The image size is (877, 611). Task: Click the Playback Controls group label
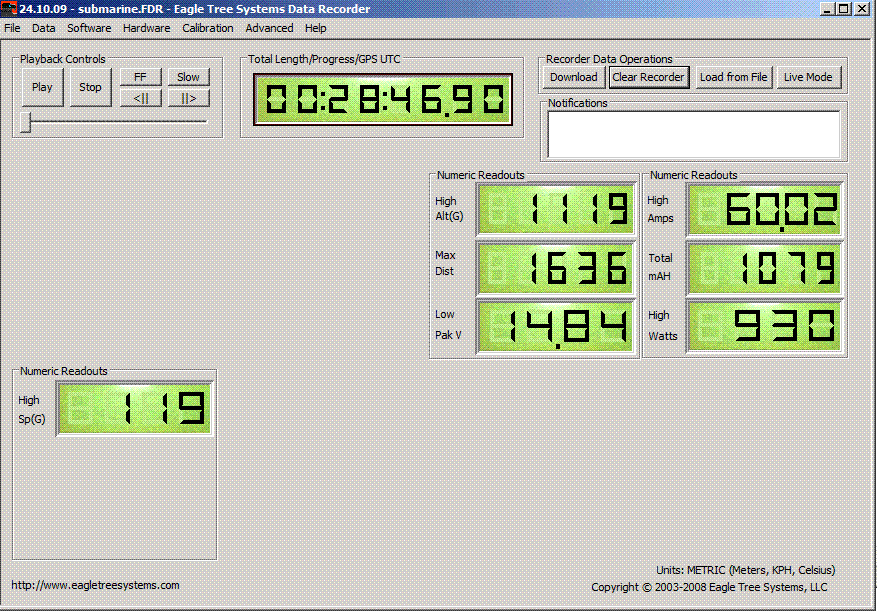[x=63, y=59]
